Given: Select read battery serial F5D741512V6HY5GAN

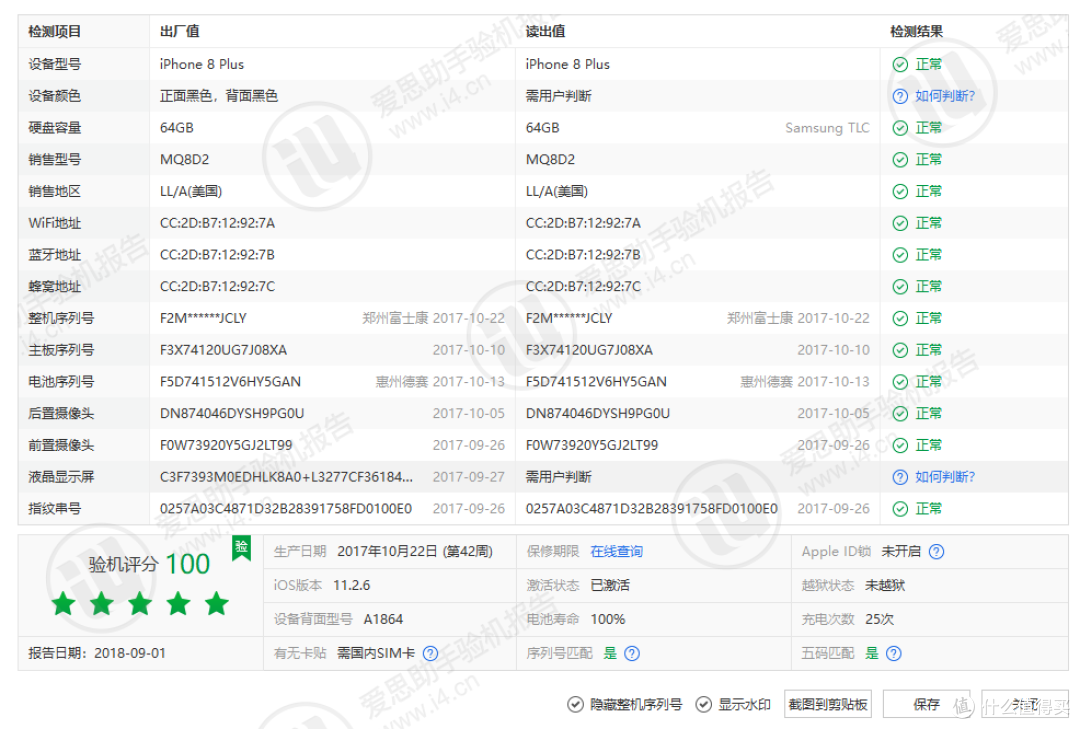Looking at the screenshot, I should [x=596, y=382].
